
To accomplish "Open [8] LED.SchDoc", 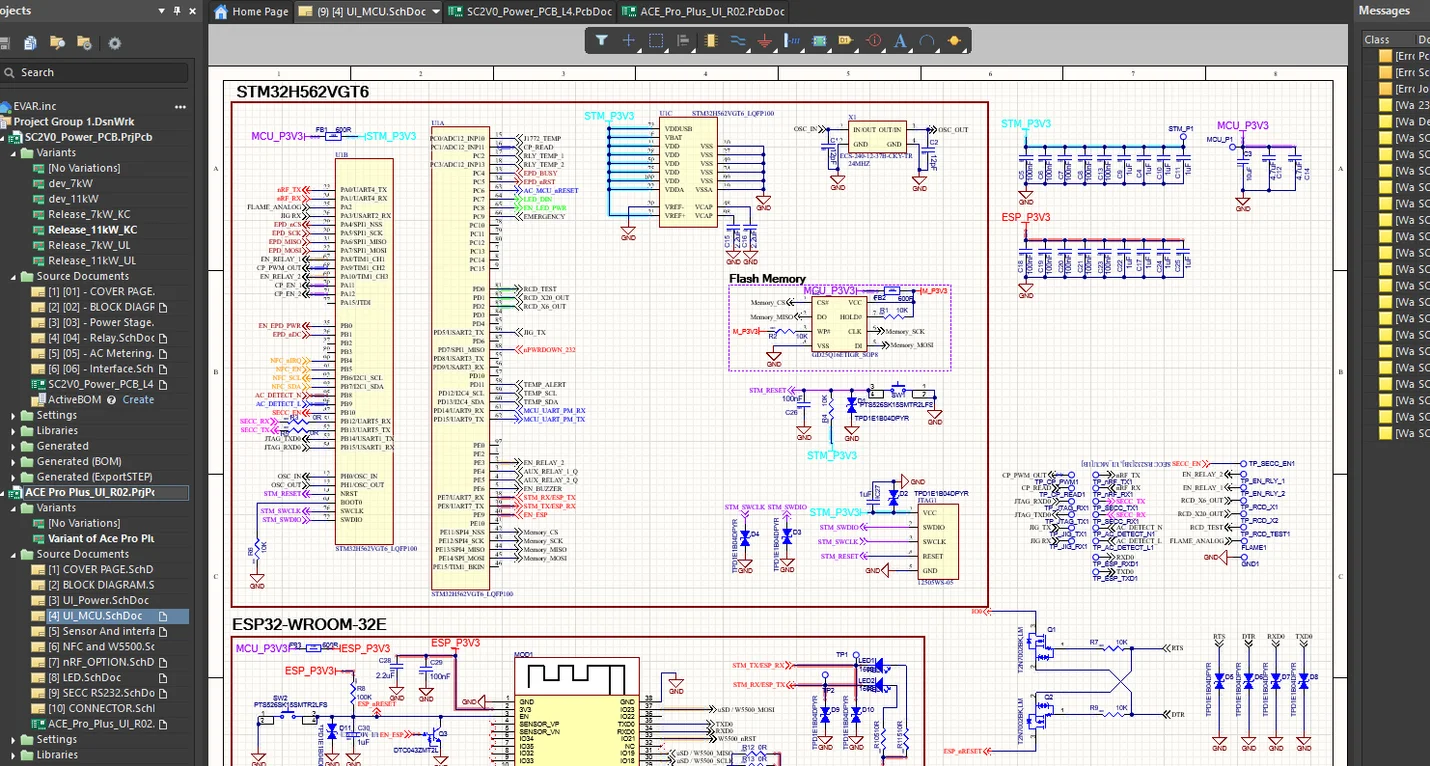I will coord(84,678).
